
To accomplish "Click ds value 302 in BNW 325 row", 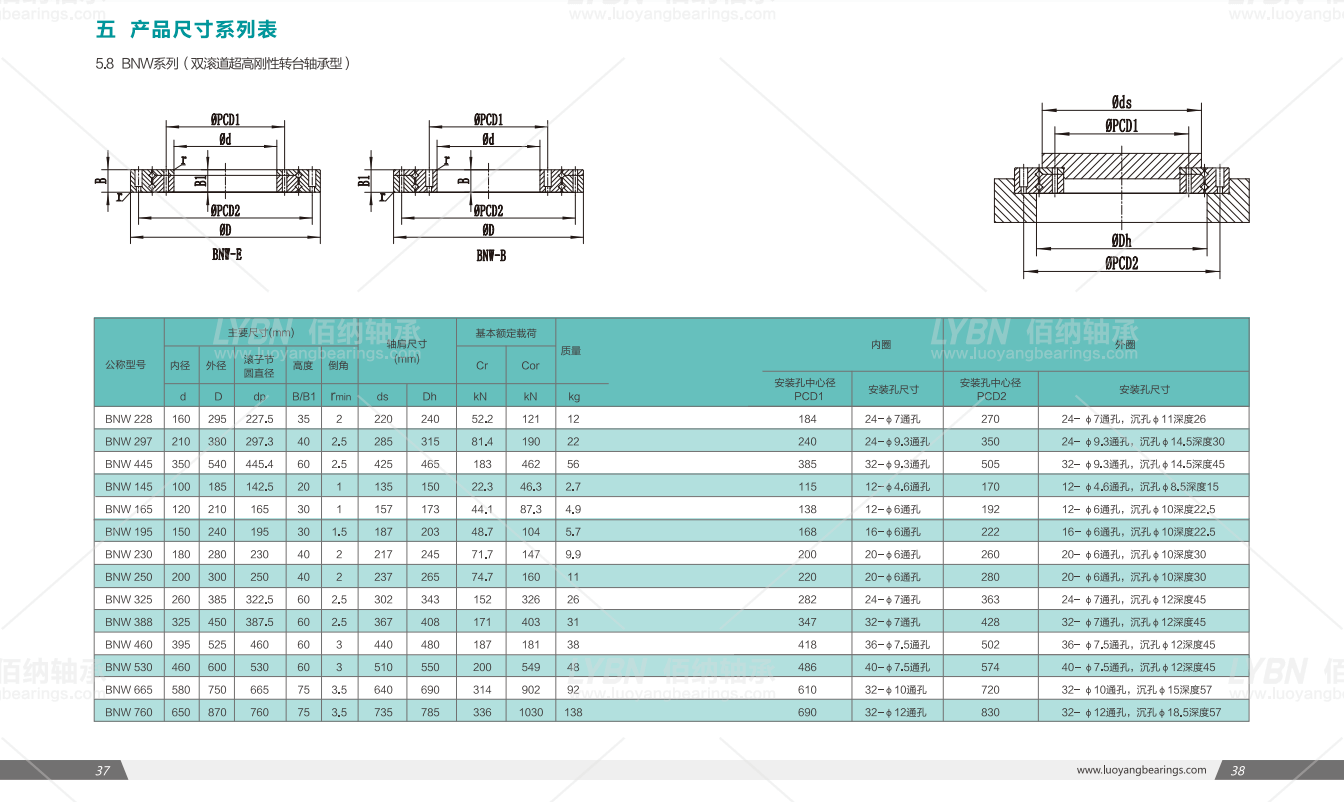I will point(383,600).
